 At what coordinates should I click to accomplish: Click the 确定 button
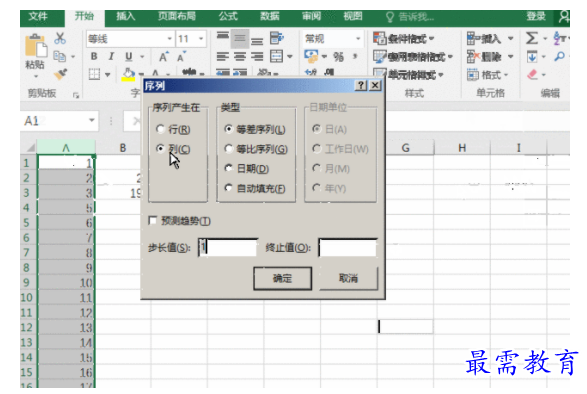(x=283, y=278)
